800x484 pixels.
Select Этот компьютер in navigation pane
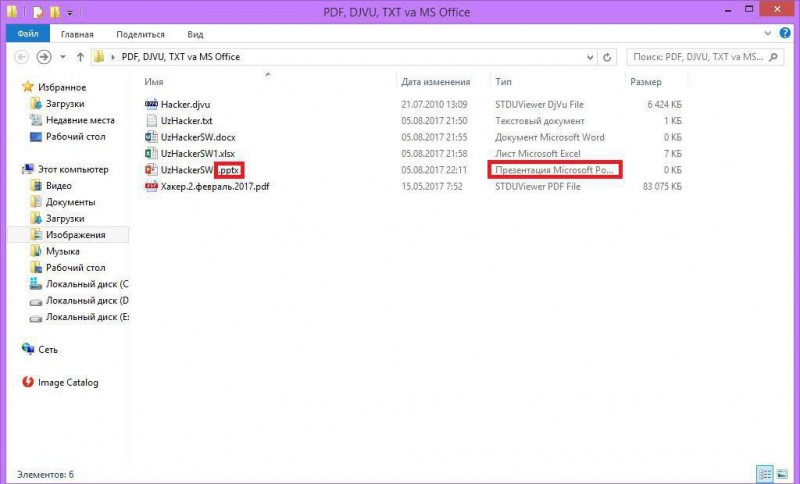click(x=73, y=169)
